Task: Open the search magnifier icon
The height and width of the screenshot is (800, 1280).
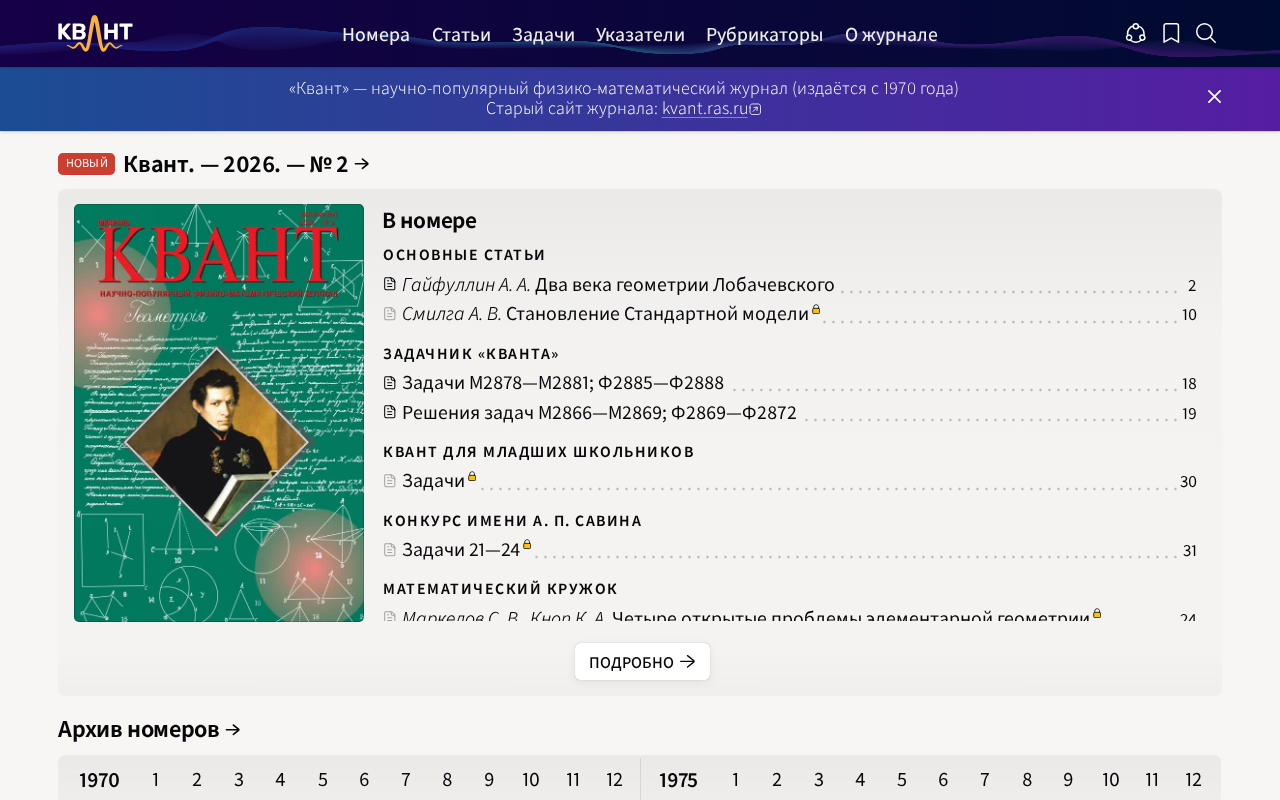Action: pos(1206,34)
